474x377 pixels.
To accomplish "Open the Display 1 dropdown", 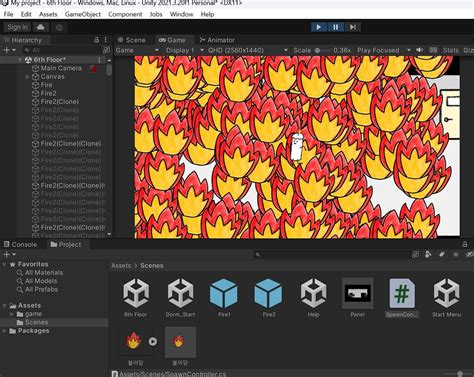I will (185, 50).
